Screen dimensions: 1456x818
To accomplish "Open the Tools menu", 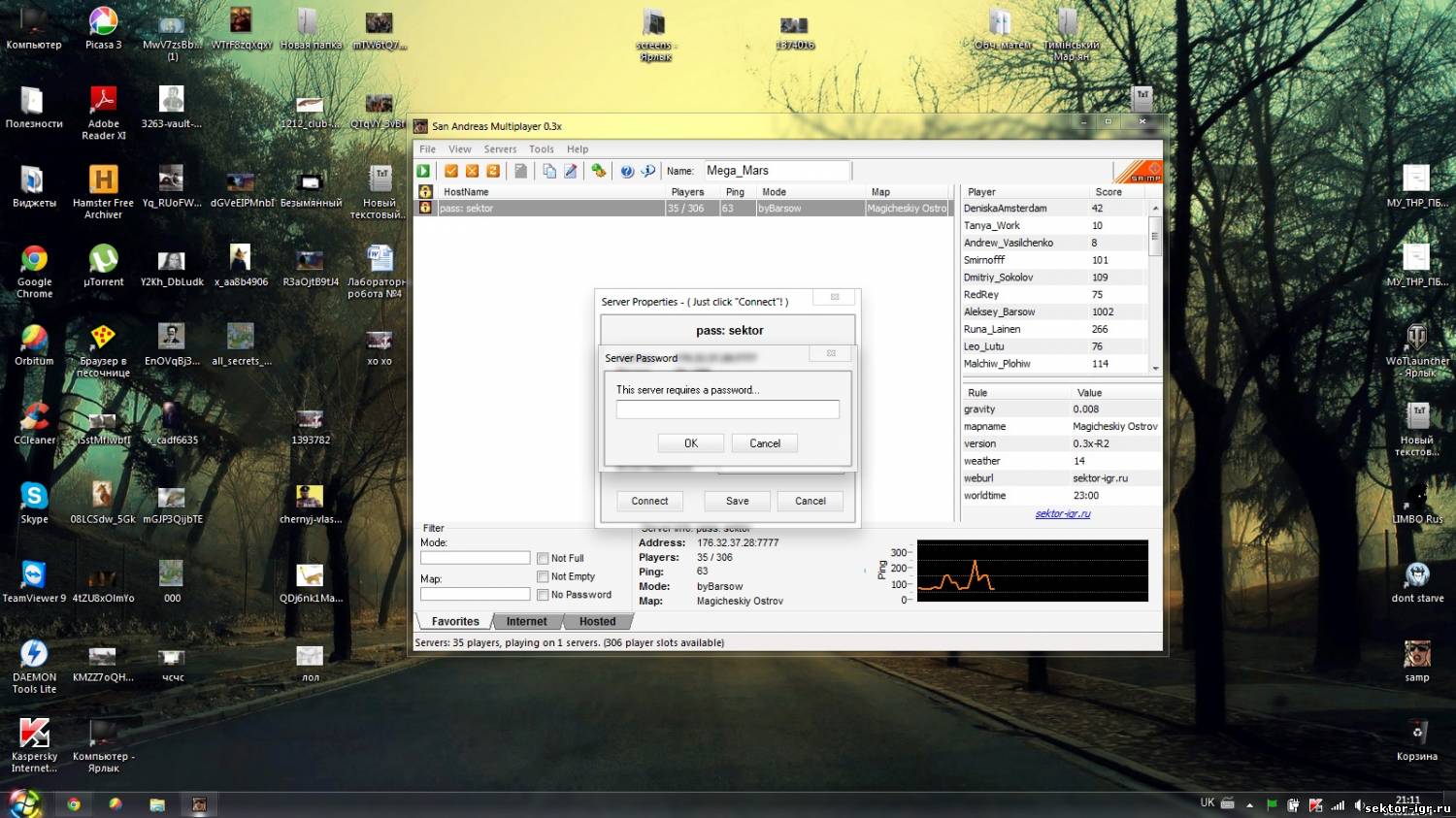I will point(542,149).
